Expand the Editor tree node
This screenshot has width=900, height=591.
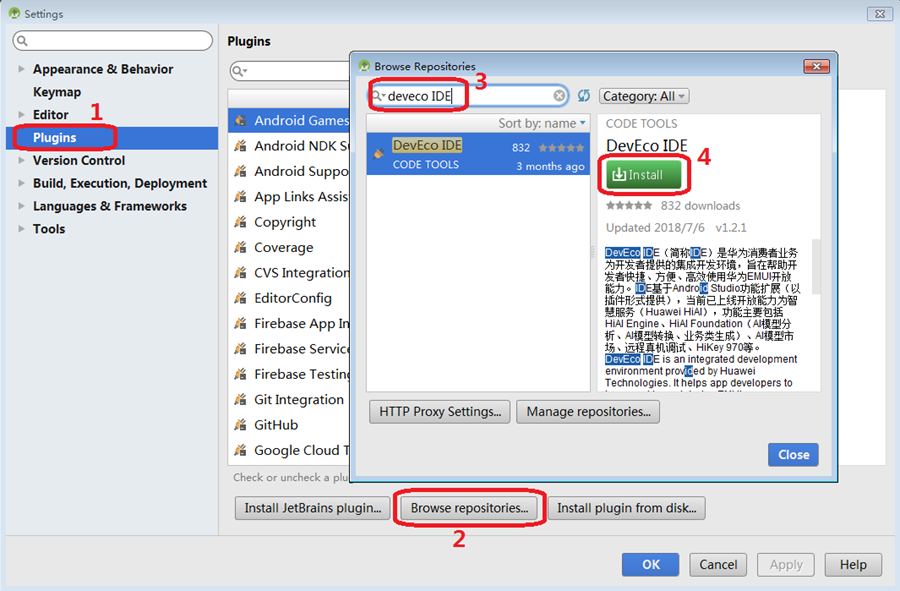[22, 115]
